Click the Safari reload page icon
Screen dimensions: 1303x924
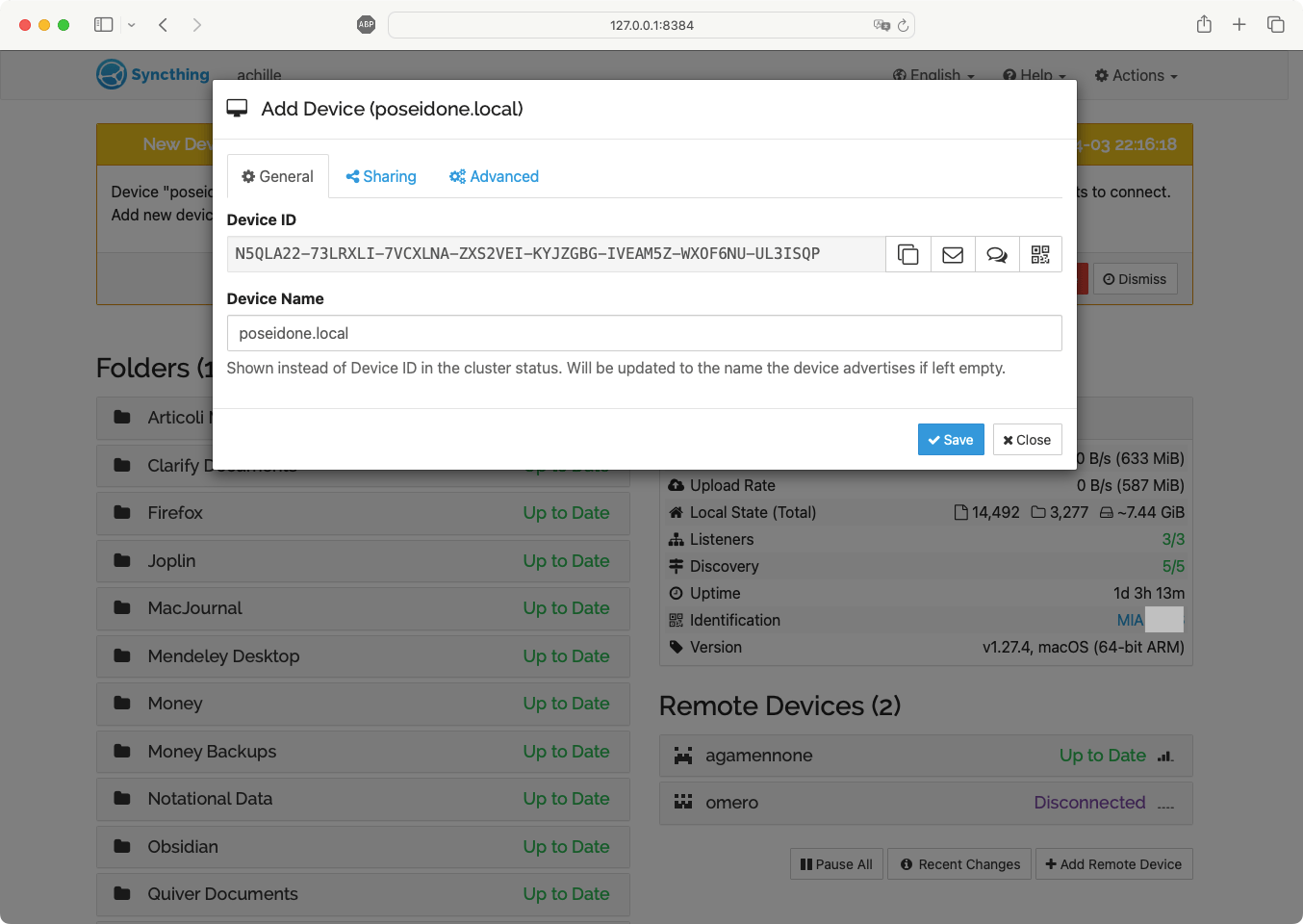click(x=903, y=25)
